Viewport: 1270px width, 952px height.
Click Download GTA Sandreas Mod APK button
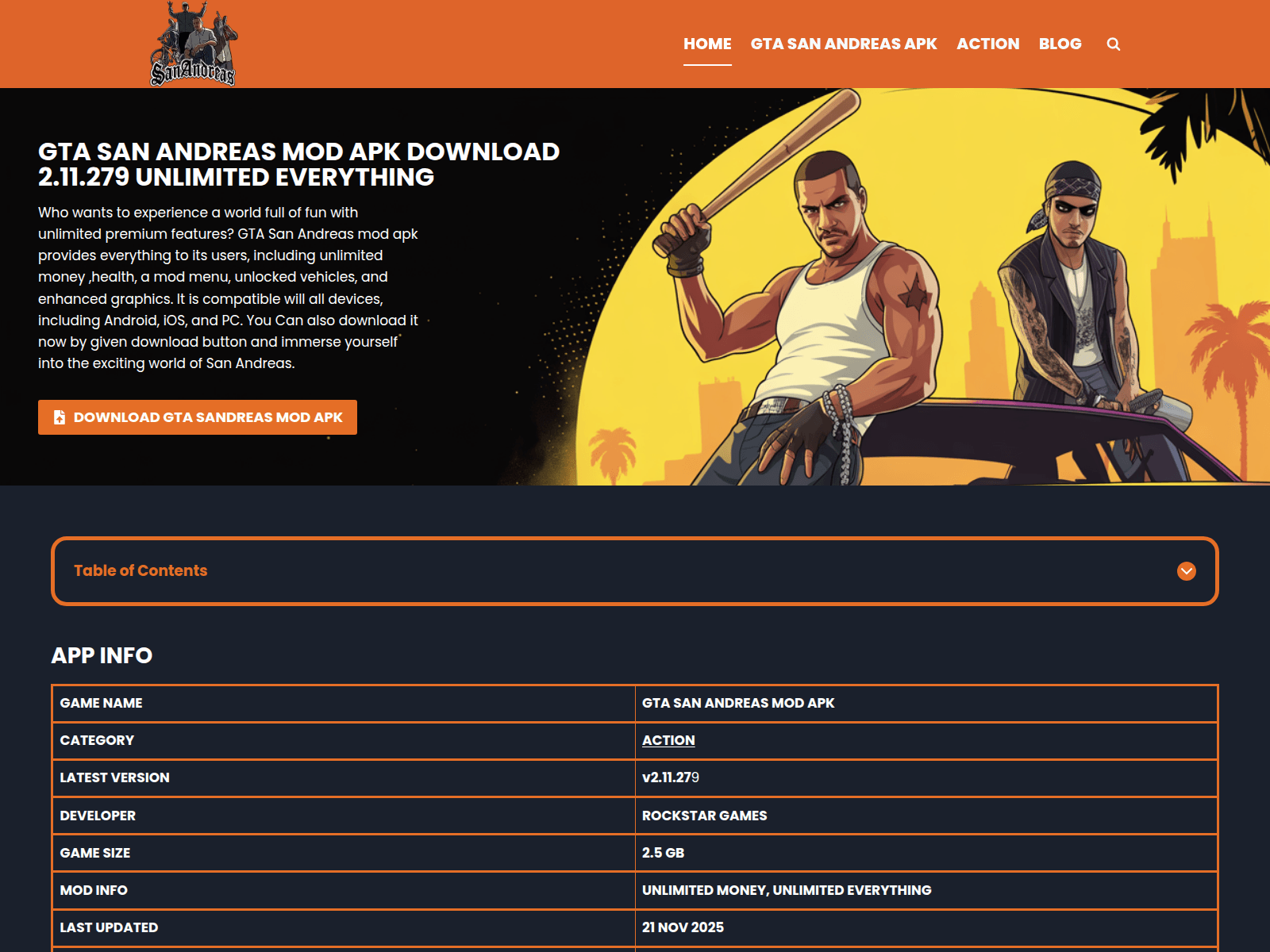[198, 417]
